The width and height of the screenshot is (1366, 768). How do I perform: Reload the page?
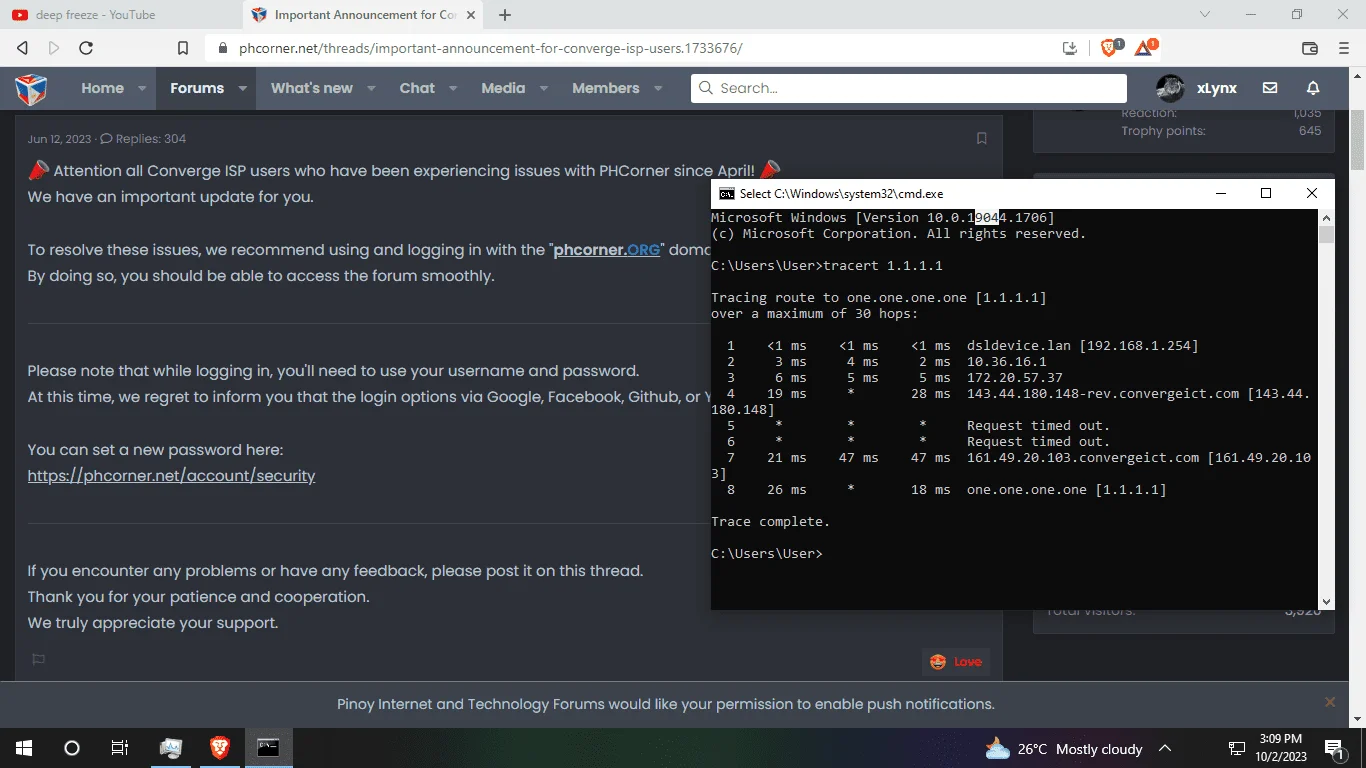[86, 48]
